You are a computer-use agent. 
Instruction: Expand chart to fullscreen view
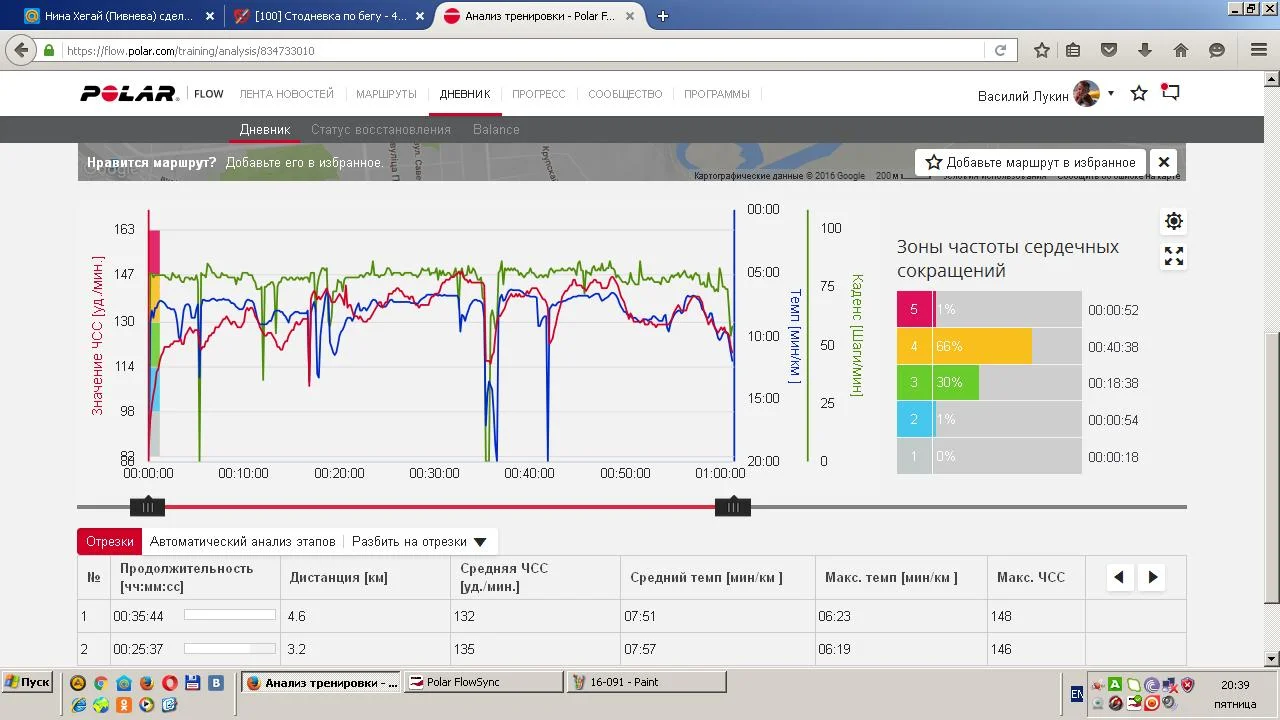1174,257
